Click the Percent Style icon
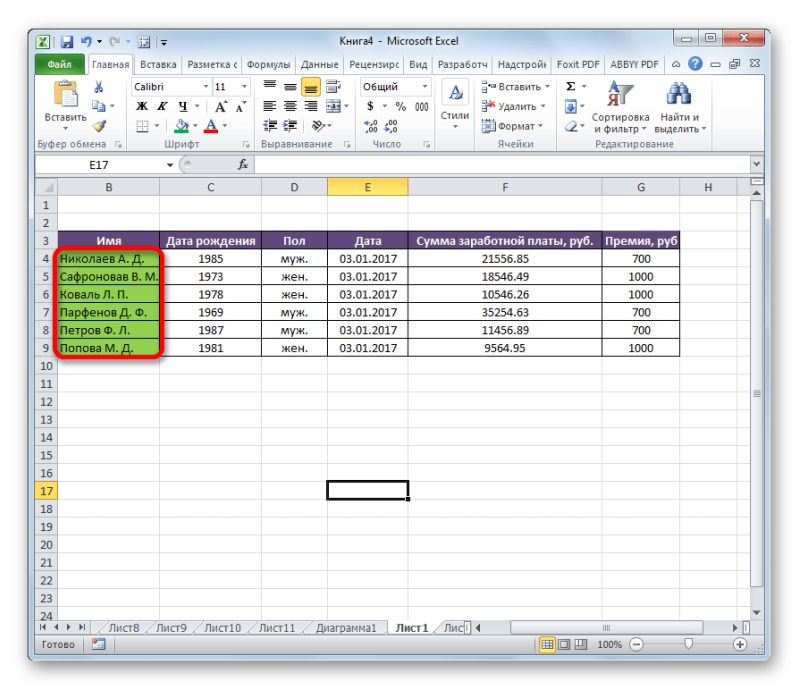This screenshot has height=690, width=800. click(401, 107)
